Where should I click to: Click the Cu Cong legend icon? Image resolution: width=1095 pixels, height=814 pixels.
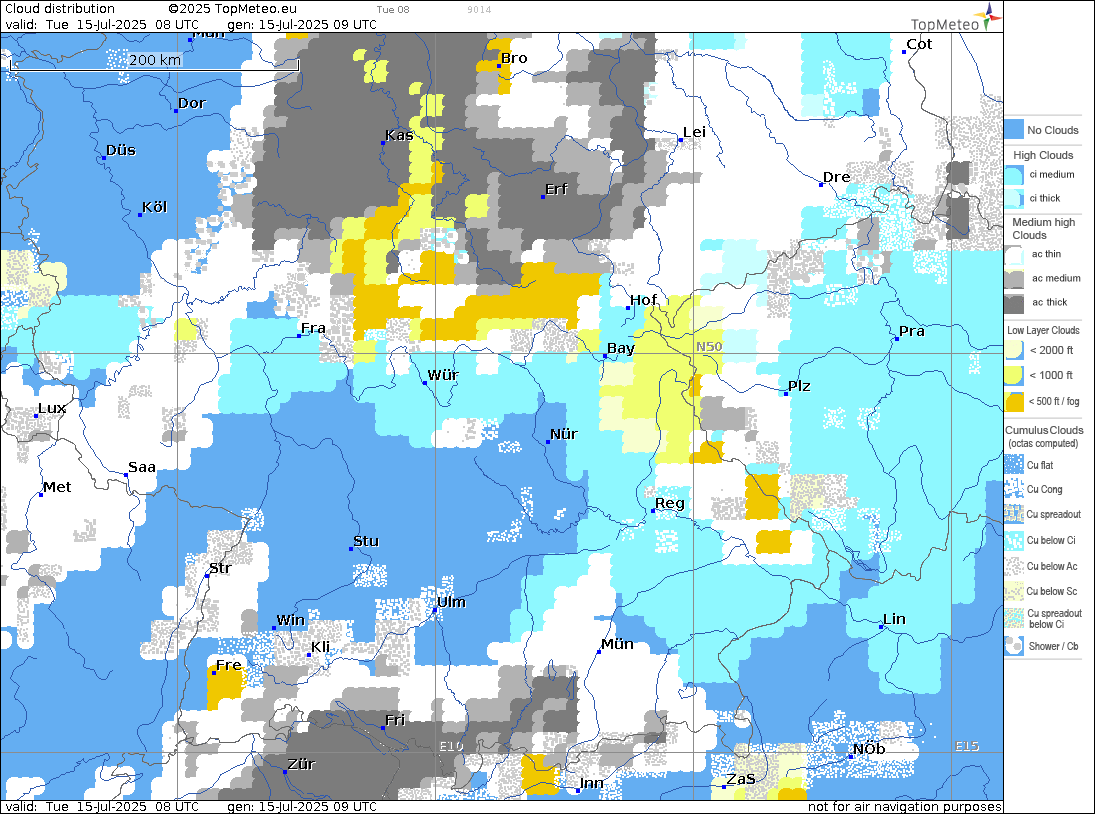(x=1014, y=489)
